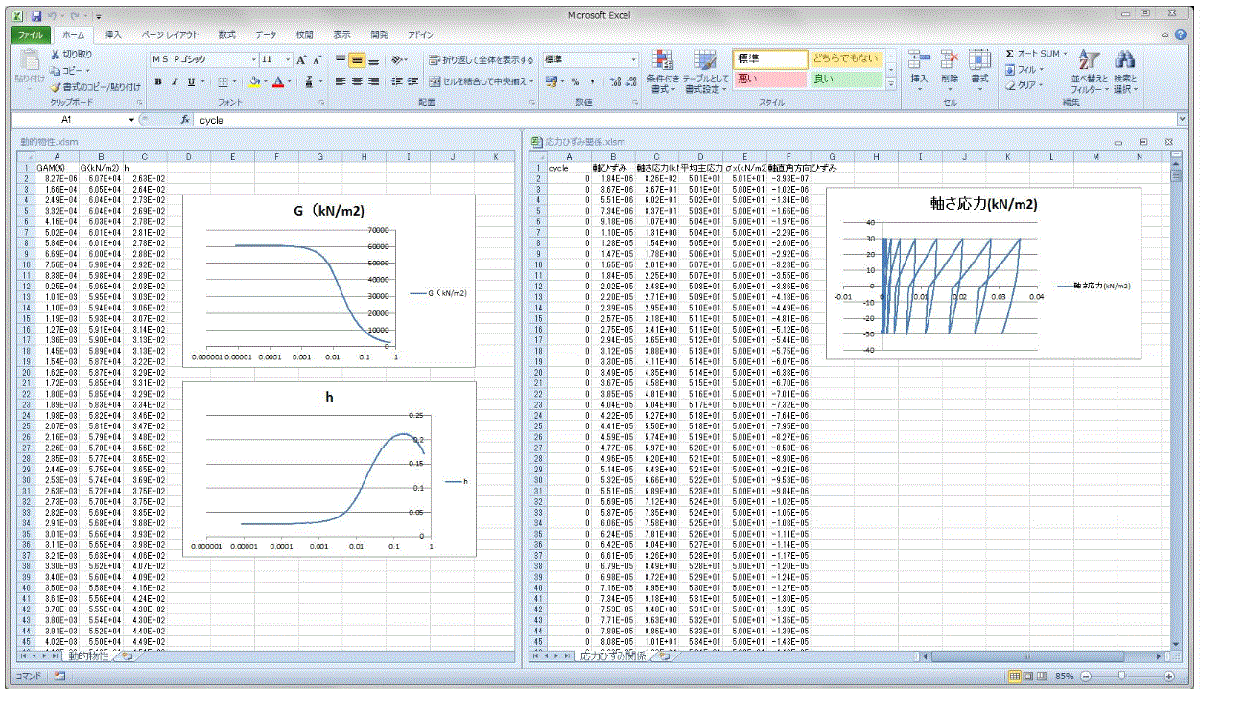Viewport: 1251px width, 719px height.
Task: Toggle bold formatting
Action: pyautogui.click(x=157, y=82)
